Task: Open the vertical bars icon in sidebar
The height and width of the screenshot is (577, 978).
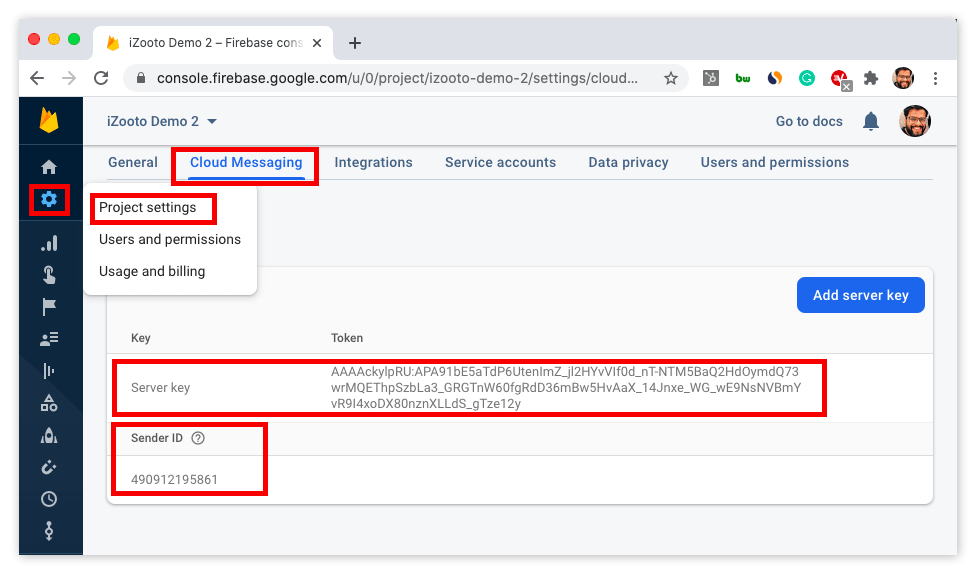Action: [x=49, y=371]
